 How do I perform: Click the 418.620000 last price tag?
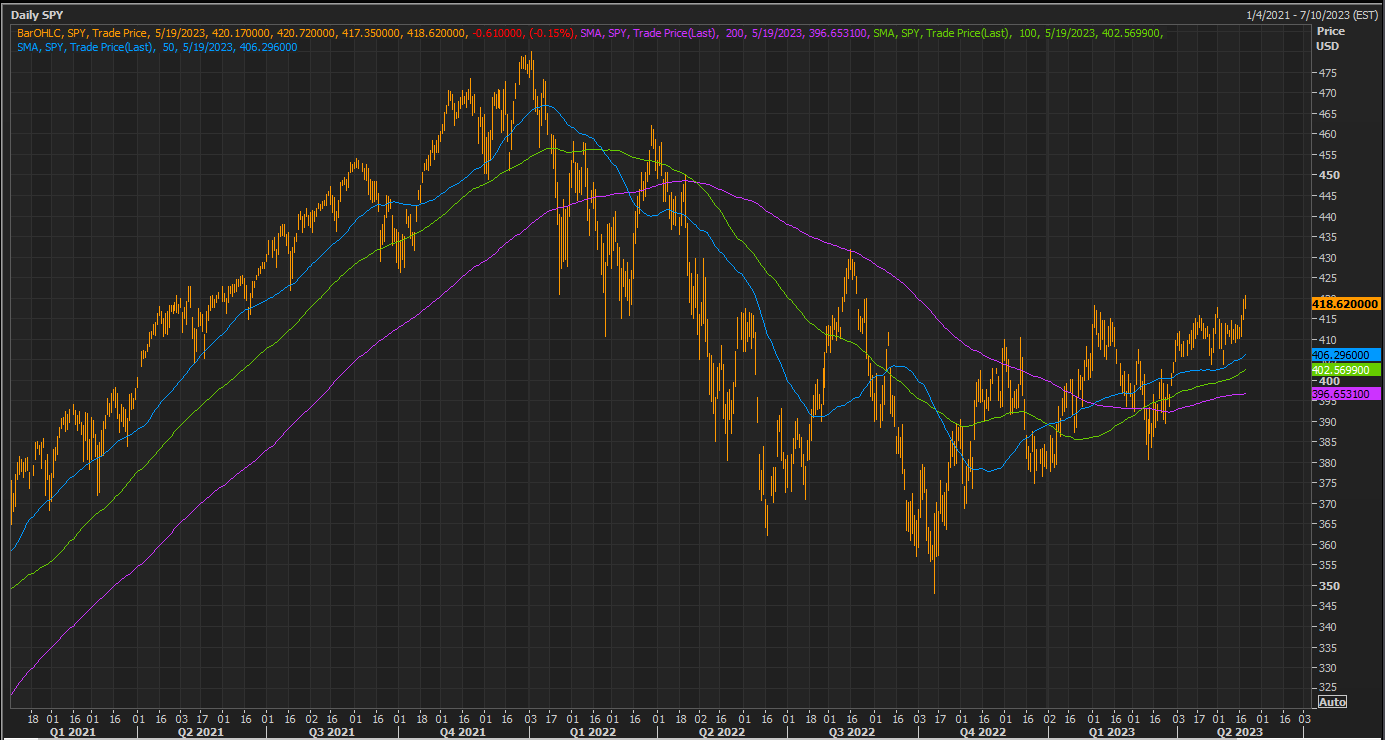[x=1346, y=303]
